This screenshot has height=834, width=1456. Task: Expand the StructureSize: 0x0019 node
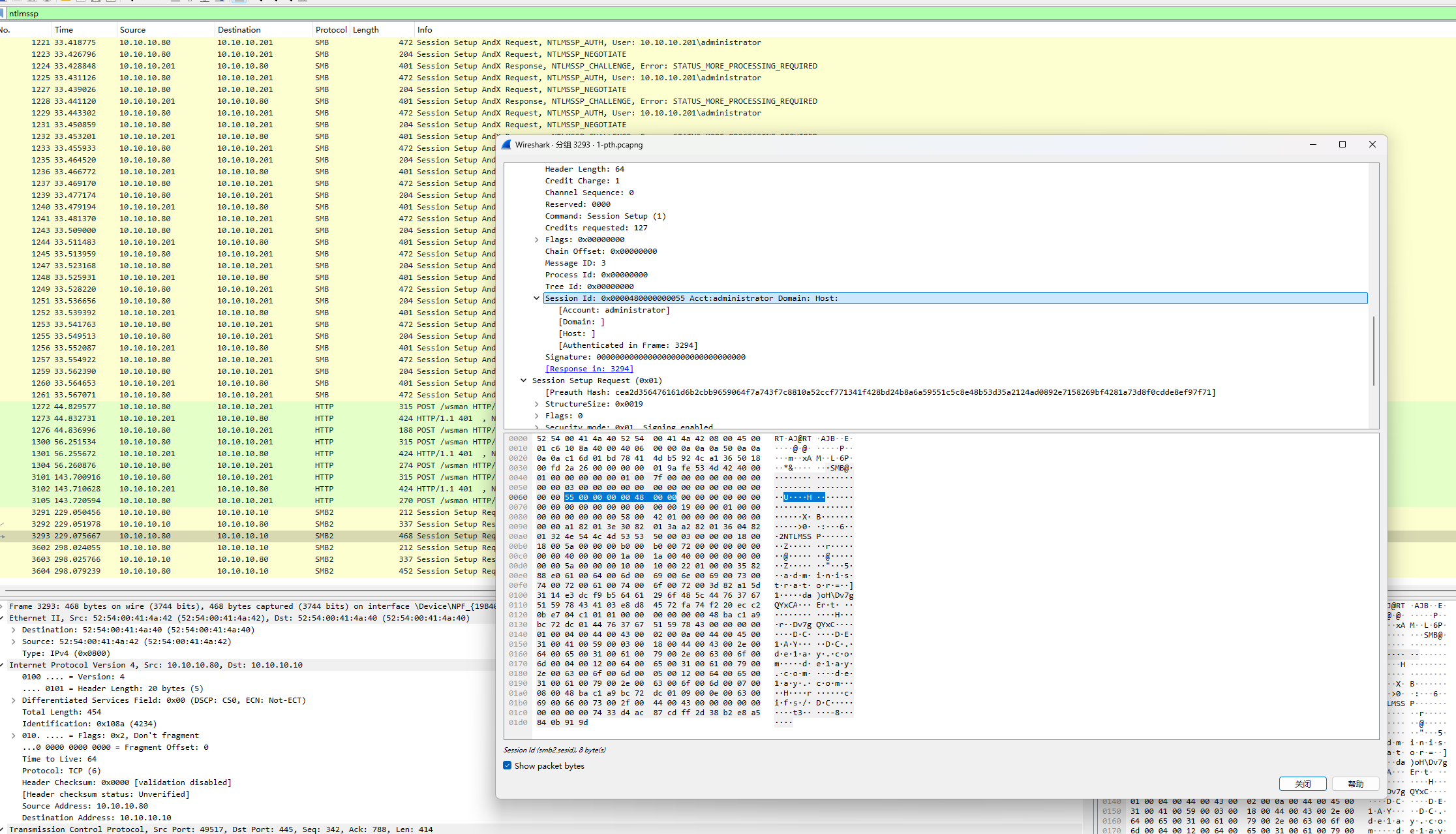coord(537,404)
